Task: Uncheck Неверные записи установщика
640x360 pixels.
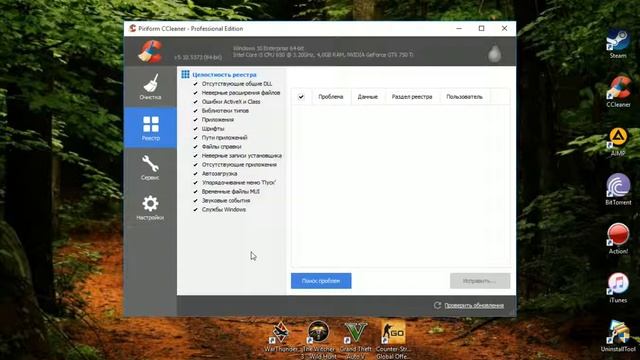Action: tap(196, 156)
